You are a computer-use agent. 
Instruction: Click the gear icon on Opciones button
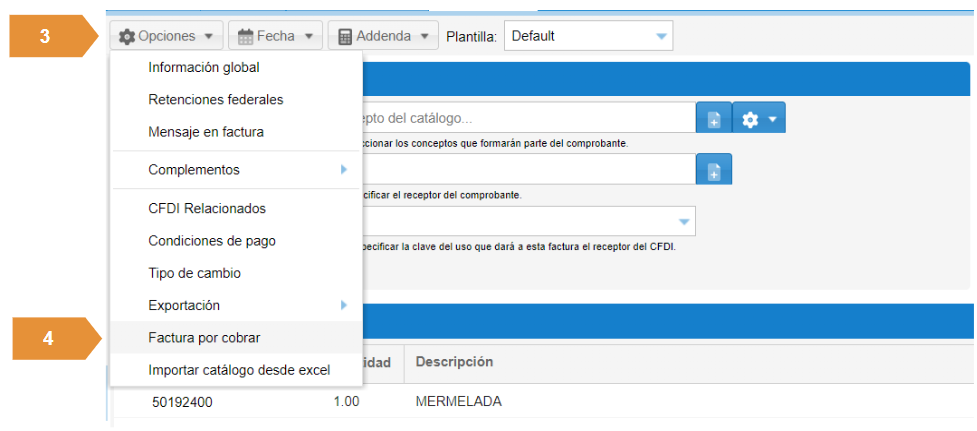(x=127, y=36)
